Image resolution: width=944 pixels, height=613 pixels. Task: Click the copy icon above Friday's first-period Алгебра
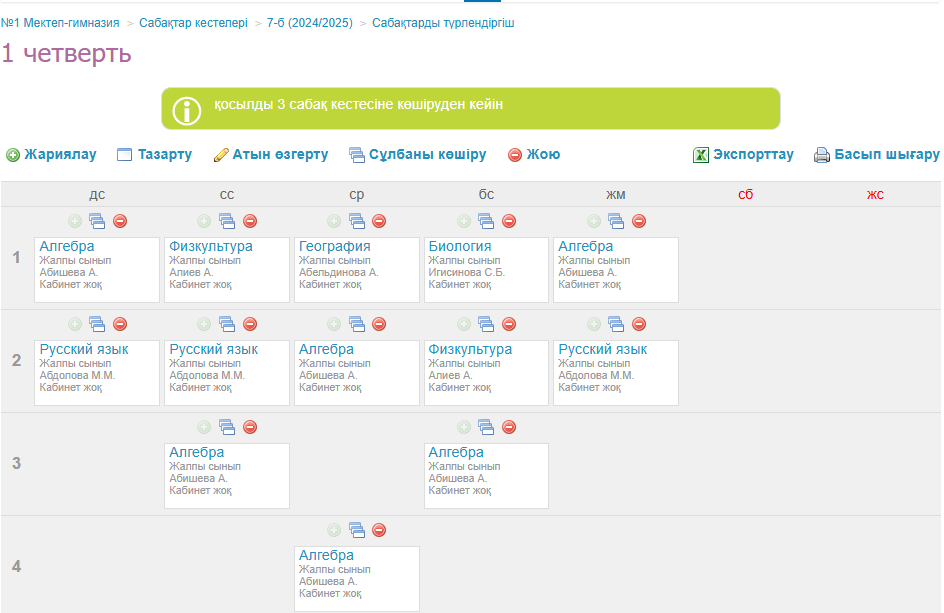[616, 221]
